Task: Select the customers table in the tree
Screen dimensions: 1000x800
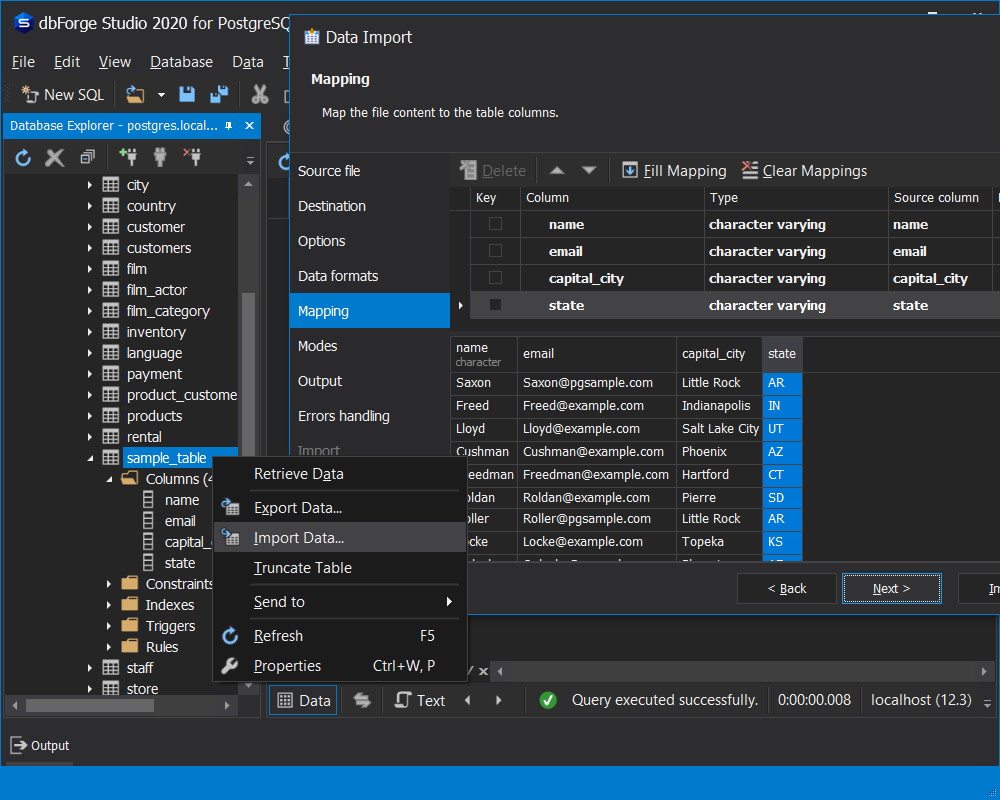Action: [x=159, y=248]
